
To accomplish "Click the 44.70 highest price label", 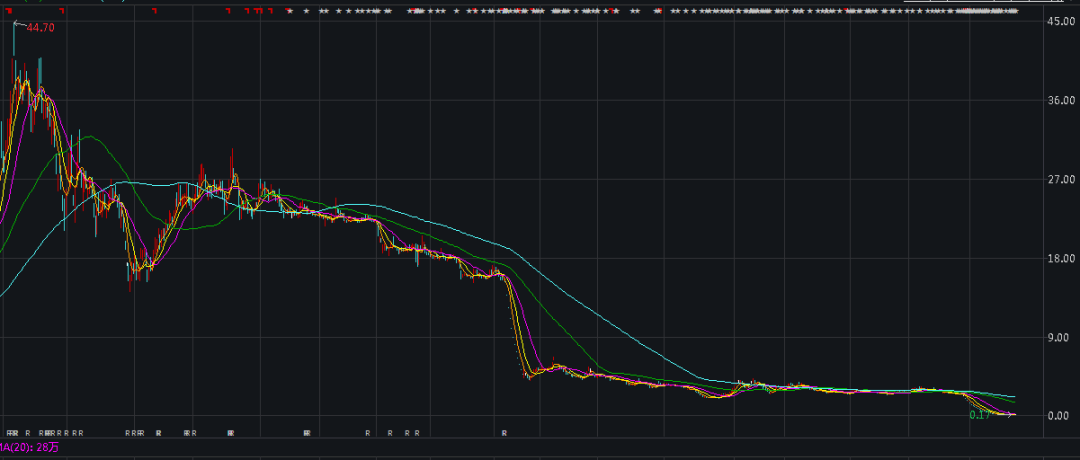I will tap(41, 27).
